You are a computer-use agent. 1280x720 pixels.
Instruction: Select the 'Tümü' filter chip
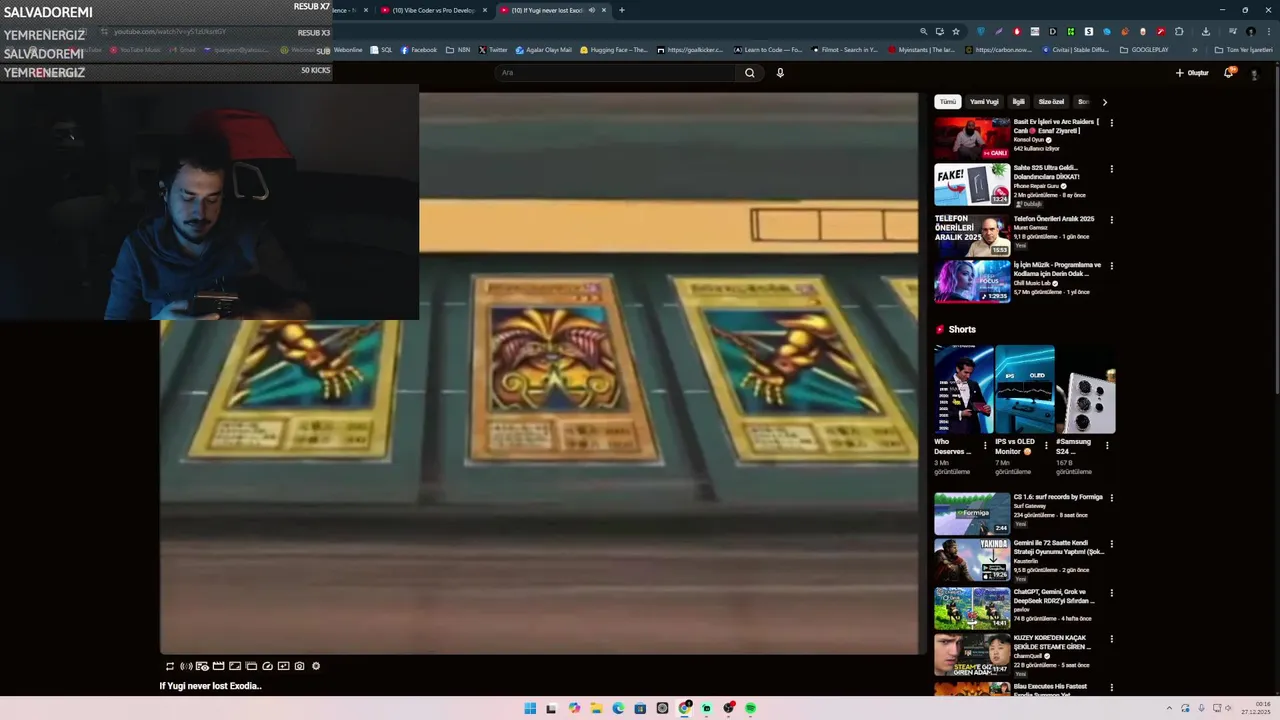pyautogui.click(x=948, y=102)
